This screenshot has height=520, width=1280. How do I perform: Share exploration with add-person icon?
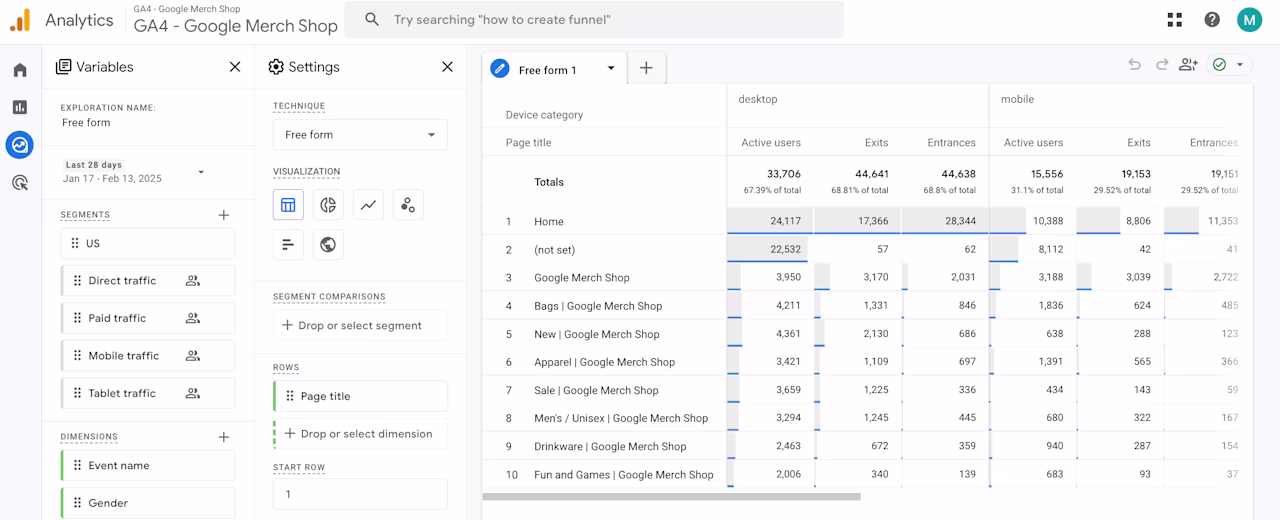[x=1188, y=64]
